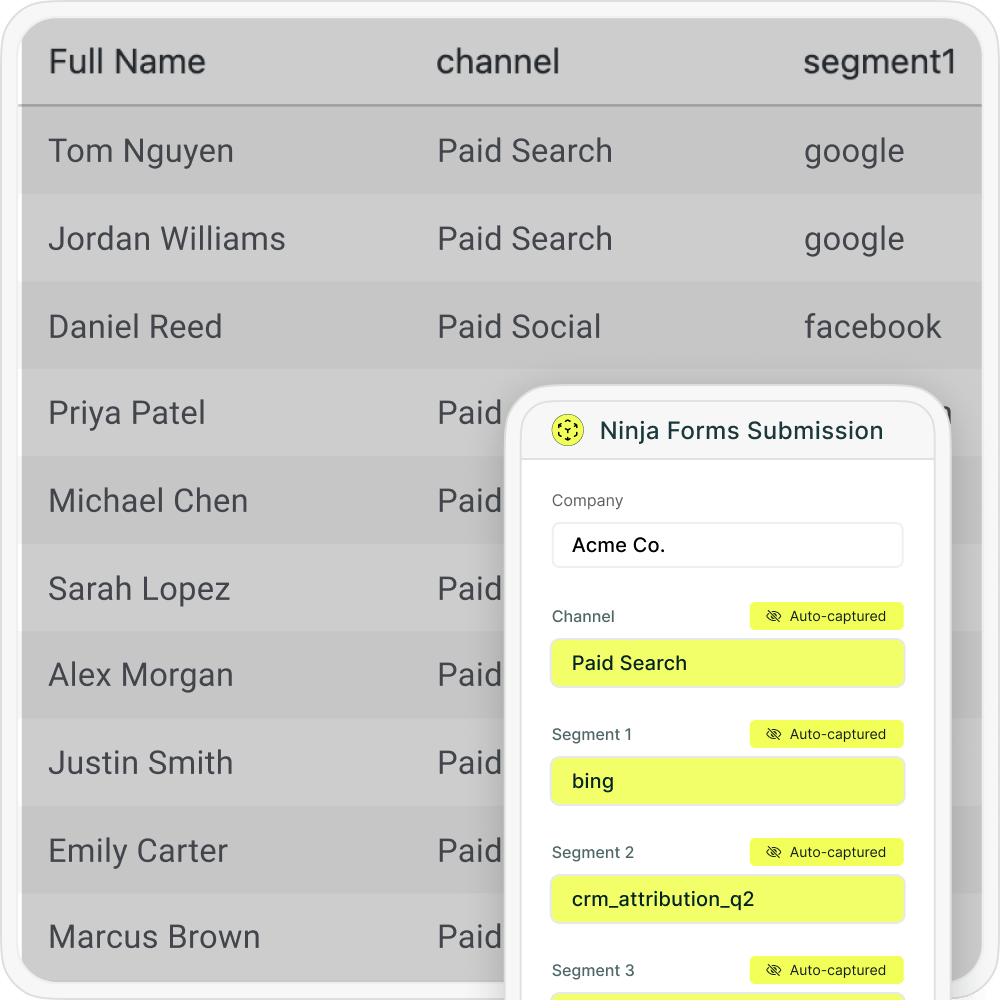The width and height of the screenshot is (1000, 1000).
Task: Select the Marcus Brown name cell
Action: coord(154,937)
